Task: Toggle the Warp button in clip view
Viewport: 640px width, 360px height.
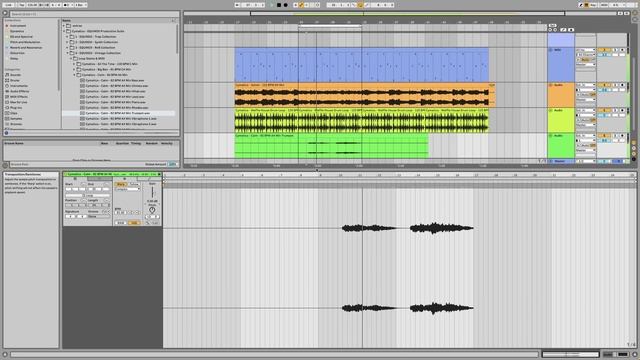Action: 121,184
